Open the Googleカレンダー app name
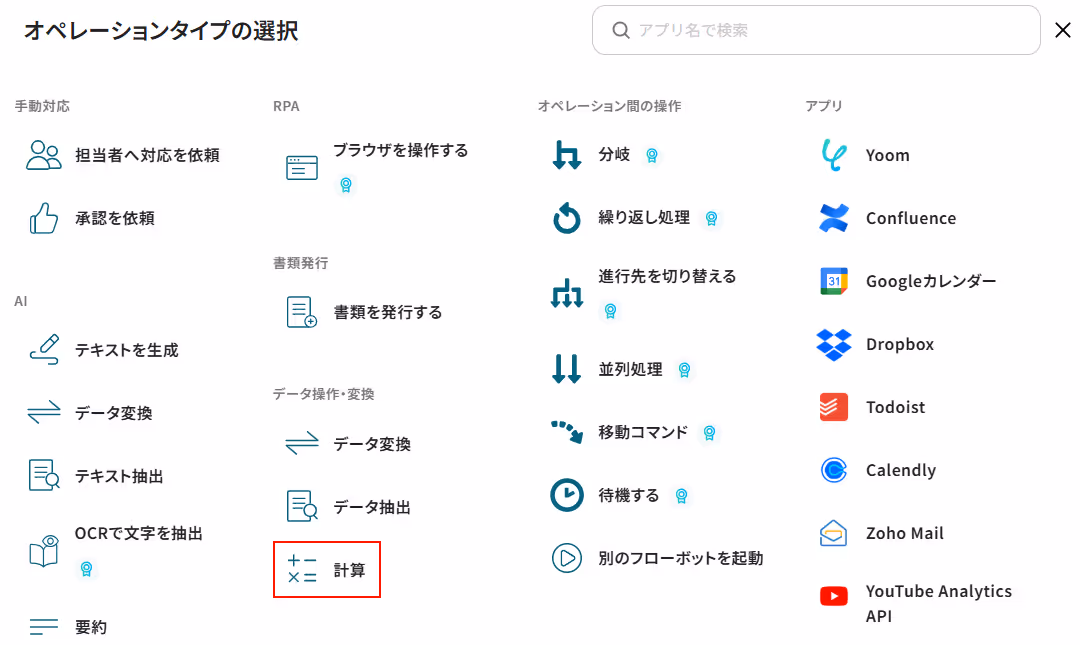 coord(931,281)
